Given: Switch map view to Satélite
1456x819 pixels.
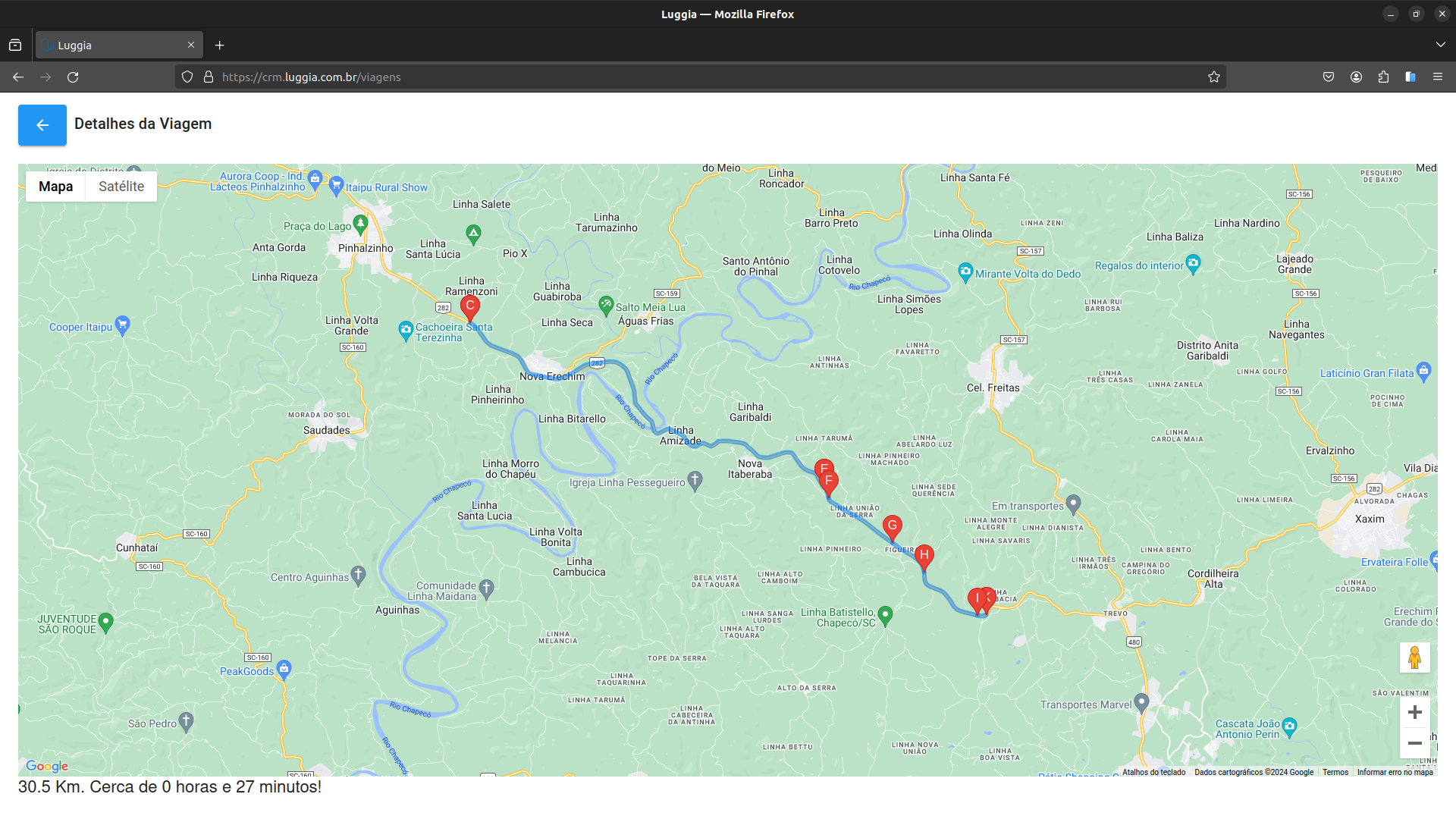Looking at the screenshot, I should [x=121, y=187].
